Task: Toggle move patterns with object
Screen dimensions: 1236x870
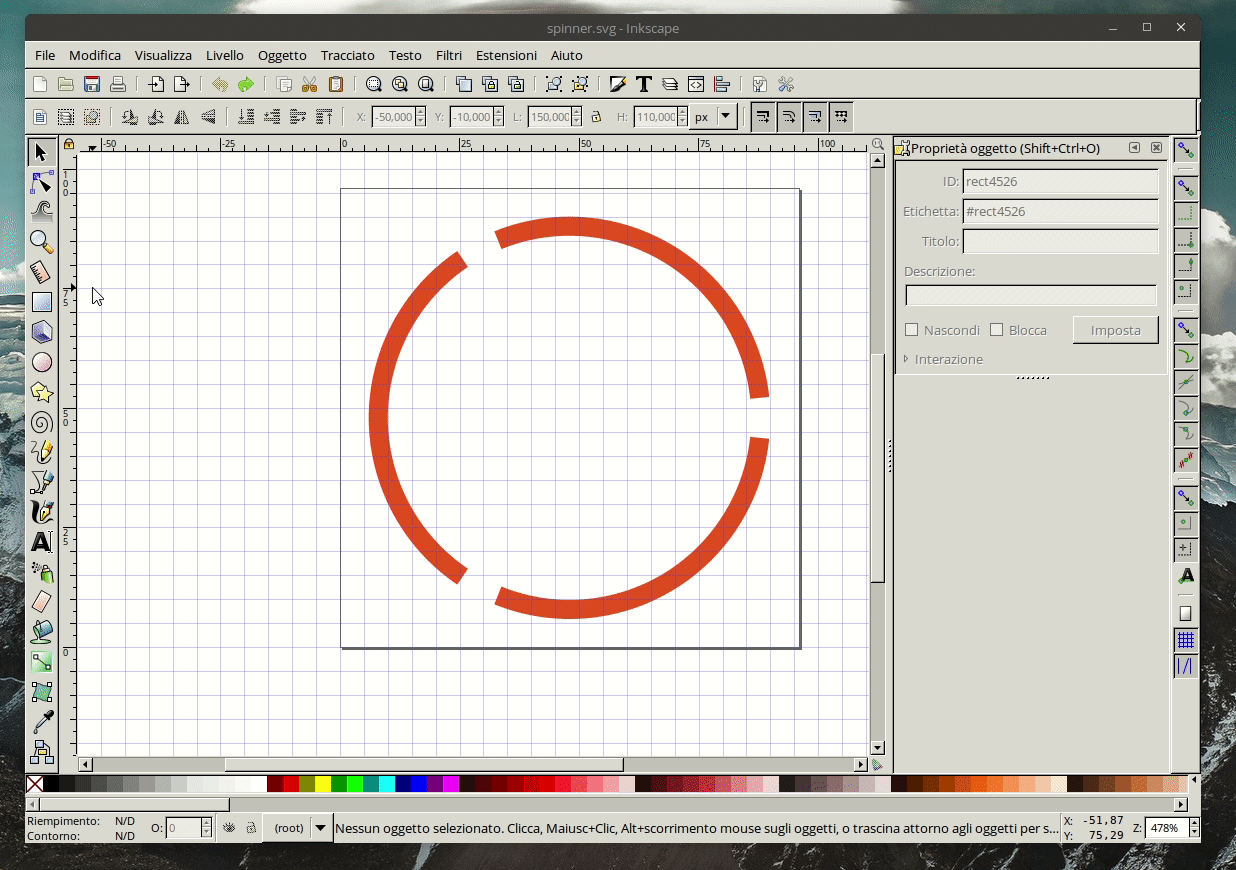Action: click(841, 117)
